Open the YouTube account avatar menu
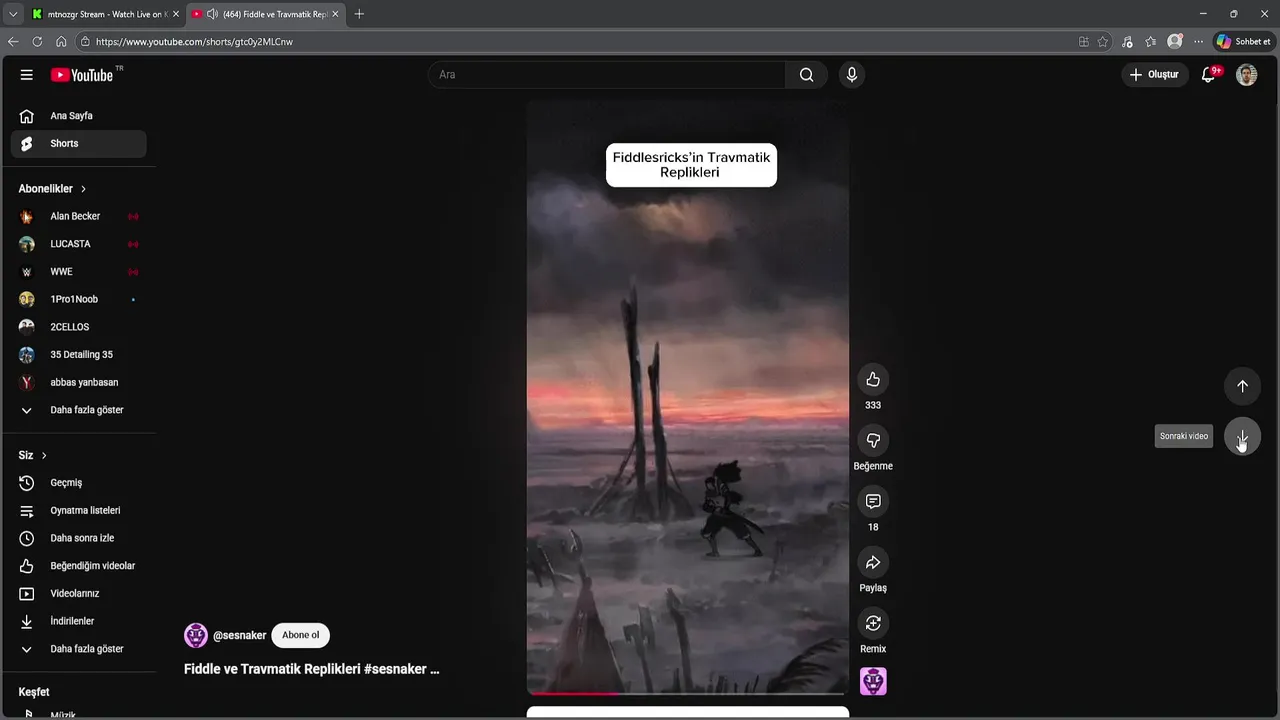The image size is (1280, 720). click(1246, 75)
